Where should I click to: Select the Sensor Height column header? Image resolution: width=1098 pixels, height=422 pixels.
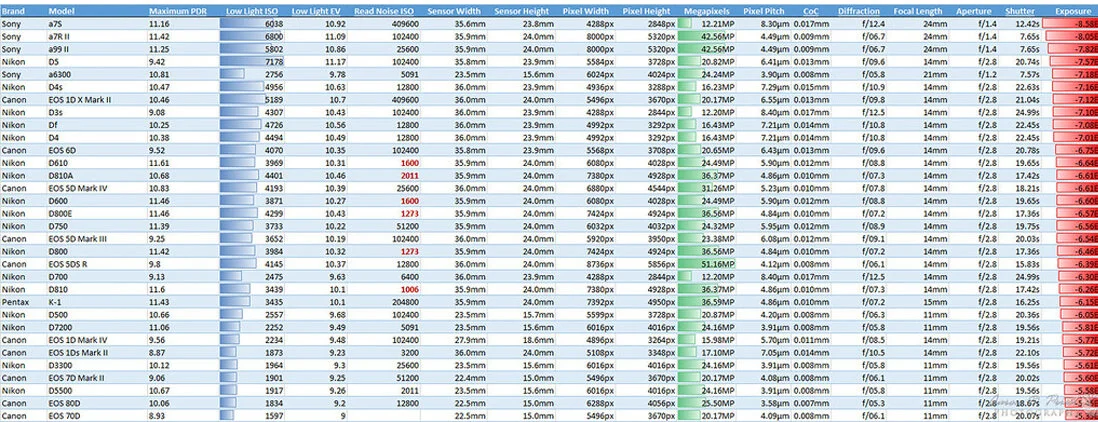pyautogui.click(x=522, y=12)
